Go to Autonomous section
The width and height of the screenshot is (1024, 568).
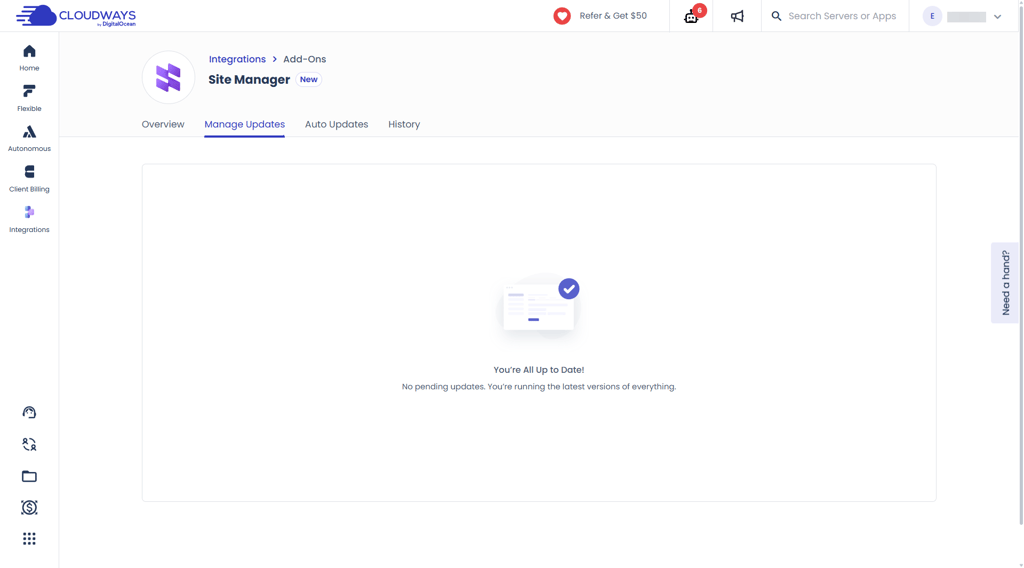click(x=29, y=138)
